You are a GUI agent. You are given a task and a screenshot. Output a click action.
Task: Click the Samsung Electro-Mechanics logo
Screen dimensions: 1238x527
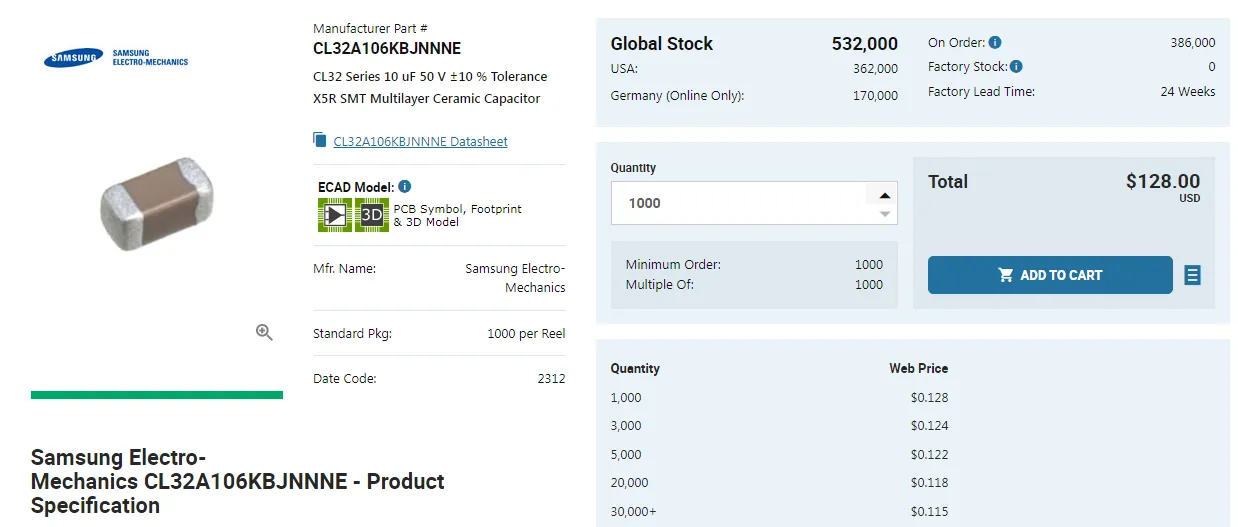point(116,58)
